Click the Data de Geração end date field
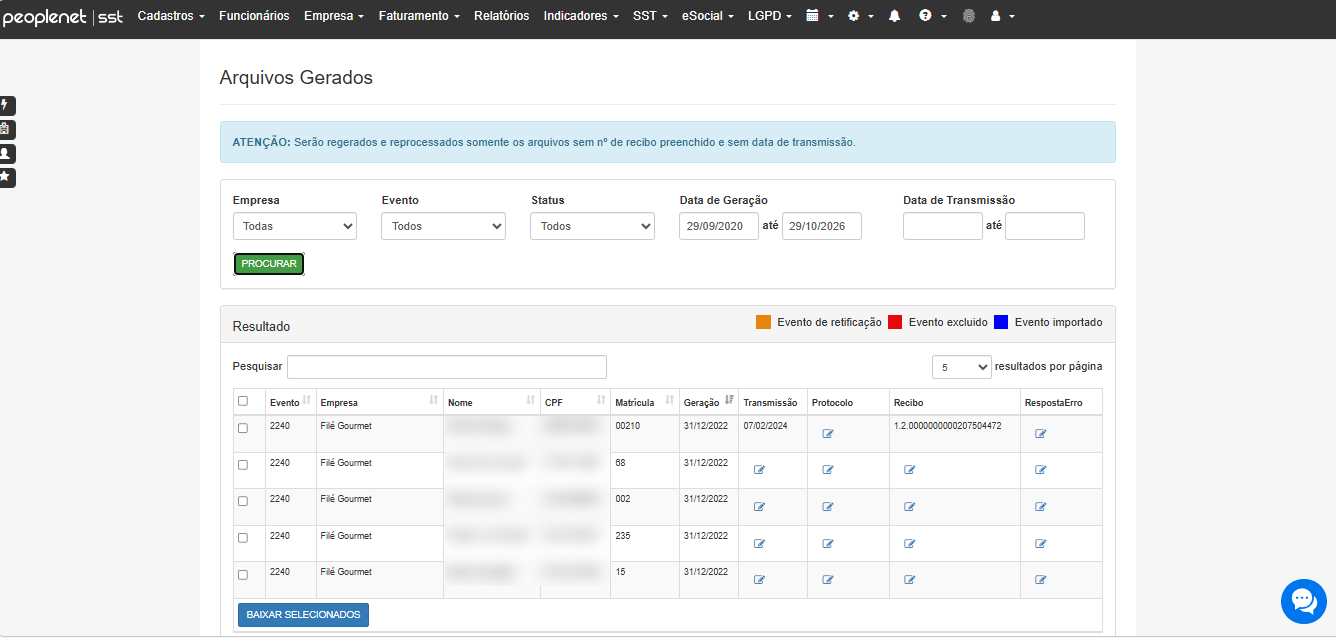This screenshot has width=1336, height=639. pyautogui.click(x=822, y=226)
